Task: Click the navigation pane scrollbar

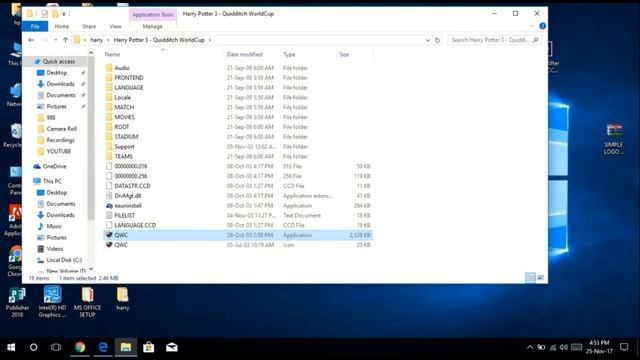Action: 91,139
